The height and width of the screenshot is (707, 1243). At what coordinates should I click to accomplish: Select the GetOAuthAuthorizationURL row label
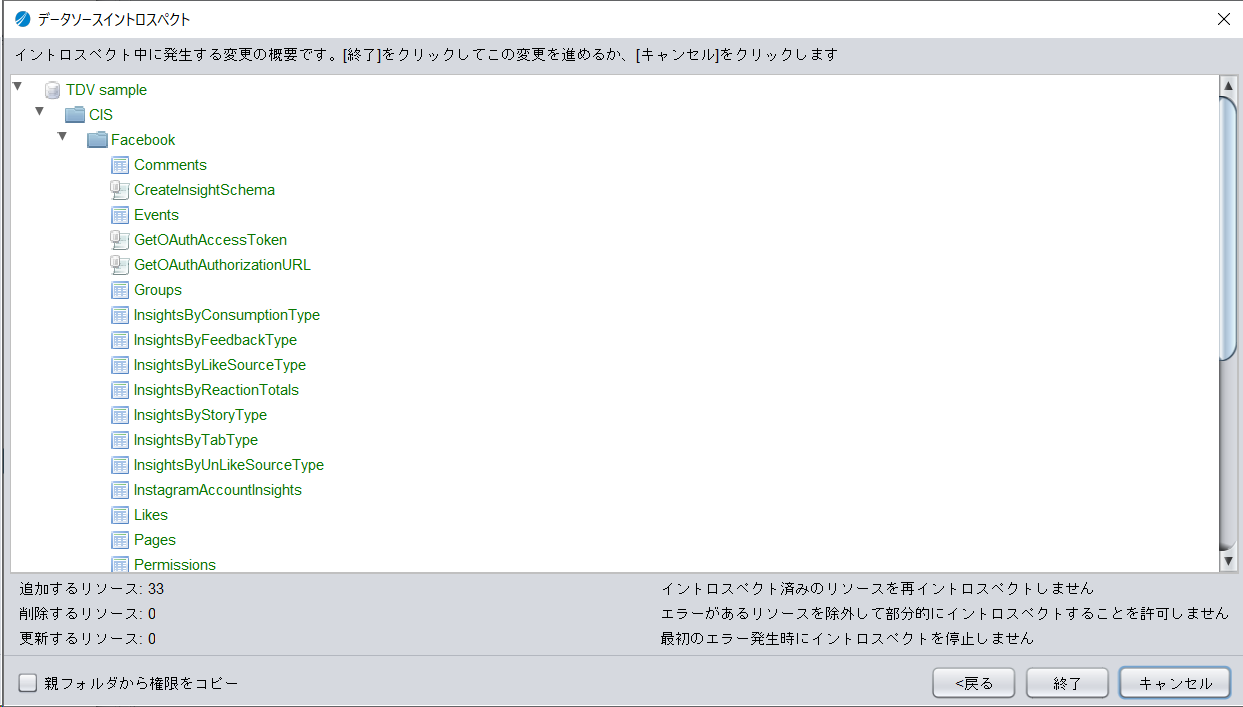[x=222, y=265]
